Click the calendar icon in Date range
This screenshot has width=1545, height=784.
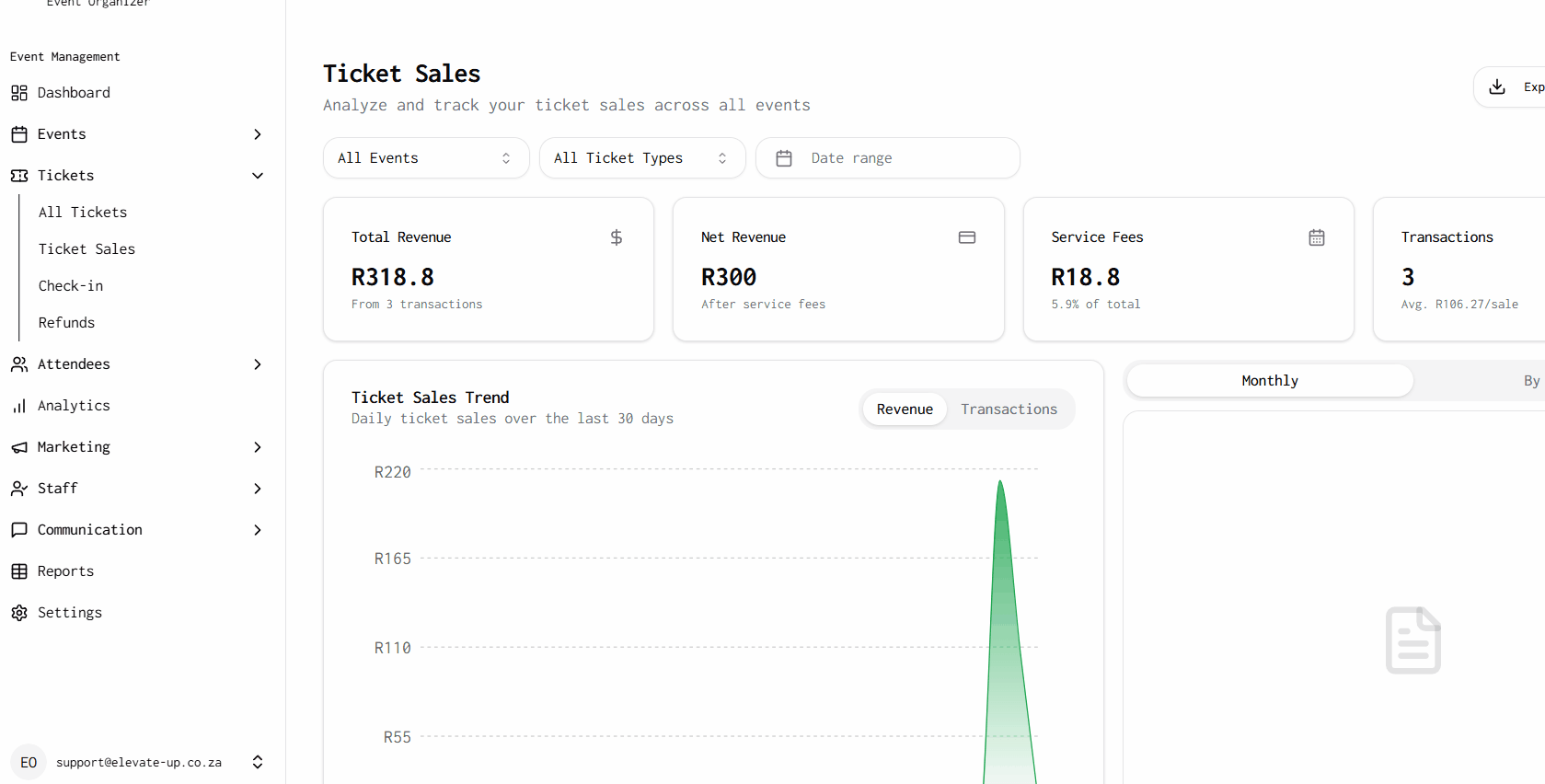[x=784, y=158]
